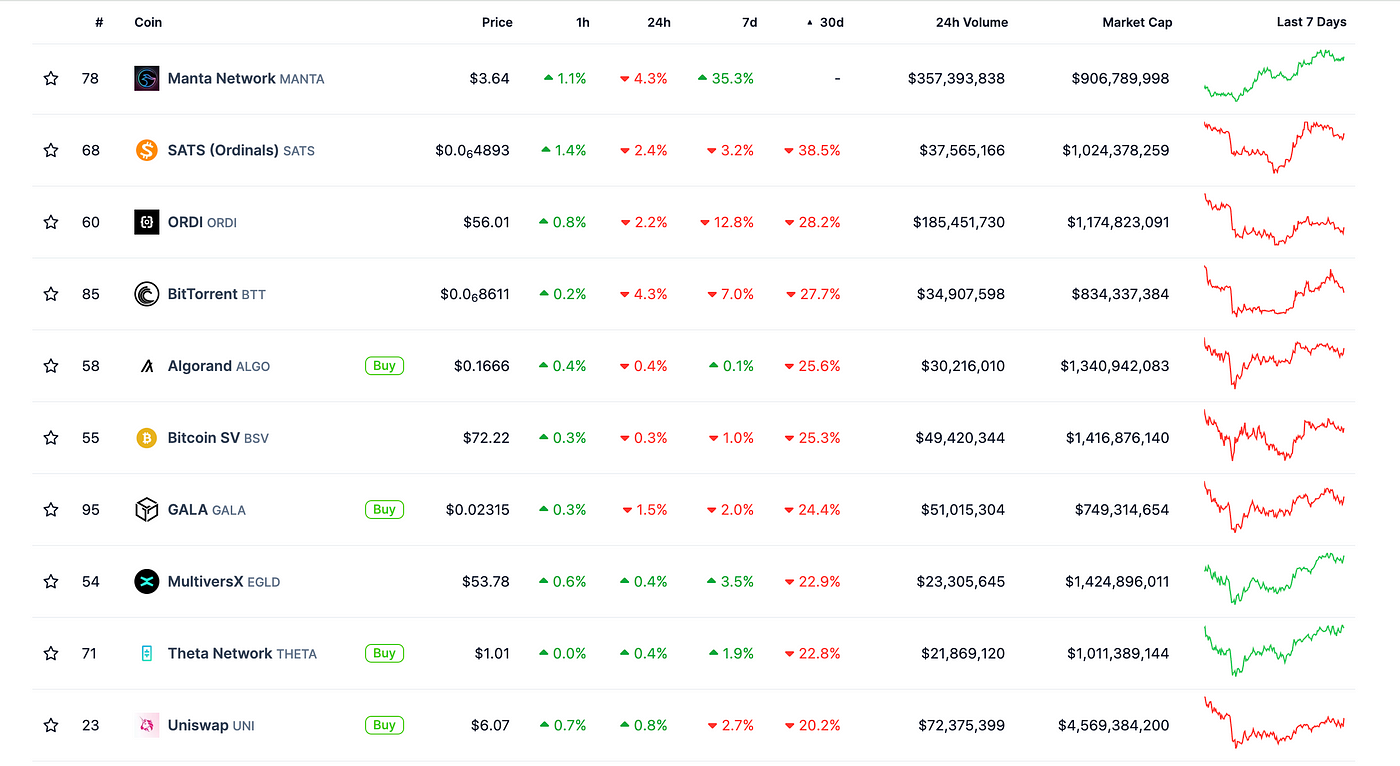This screenshot has width=1400, height=766.
Task: Open the Theta Network THETA link
Action: tap(242, 653)
